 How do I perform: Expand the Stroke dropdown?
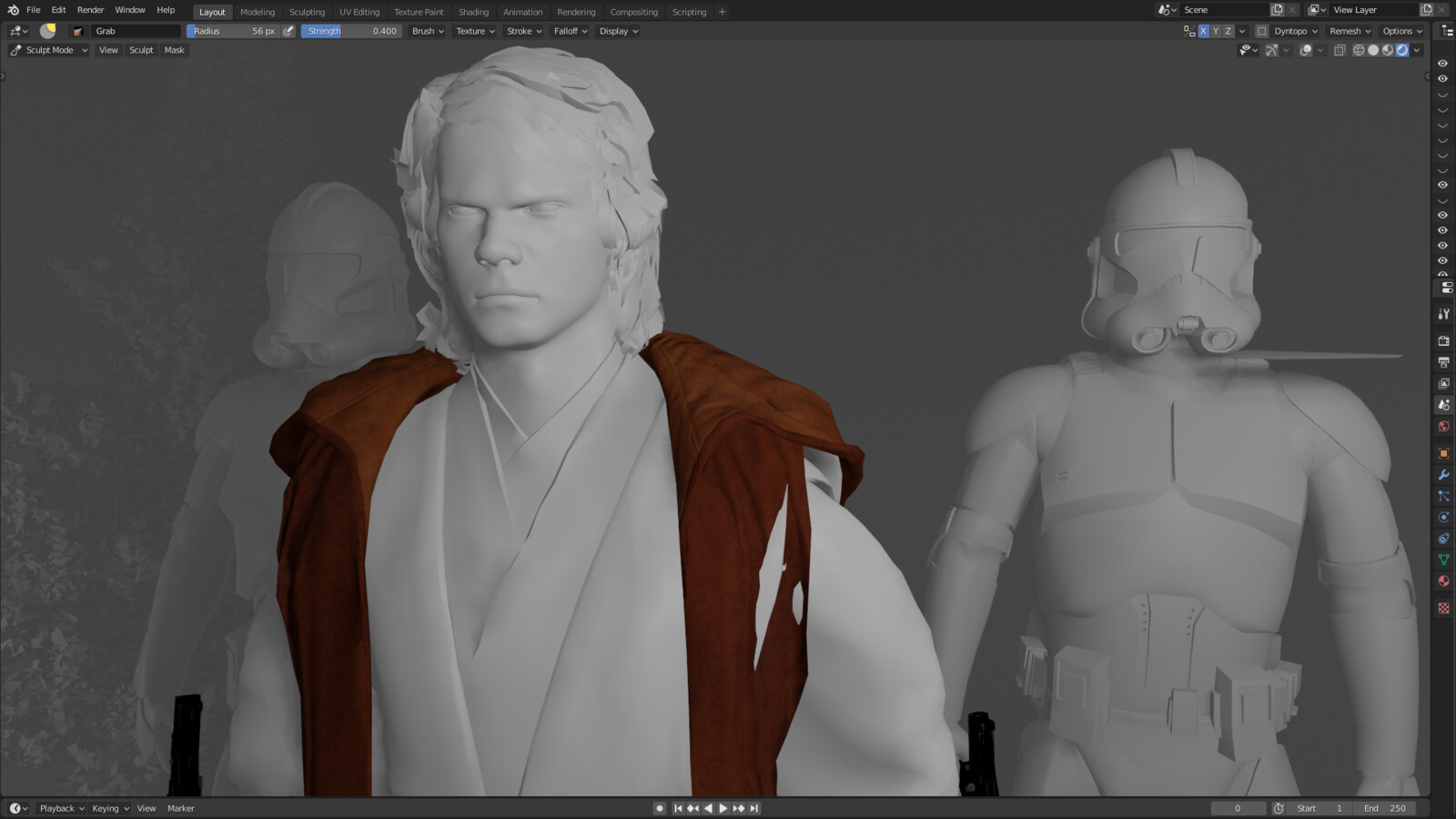point(524,31)
